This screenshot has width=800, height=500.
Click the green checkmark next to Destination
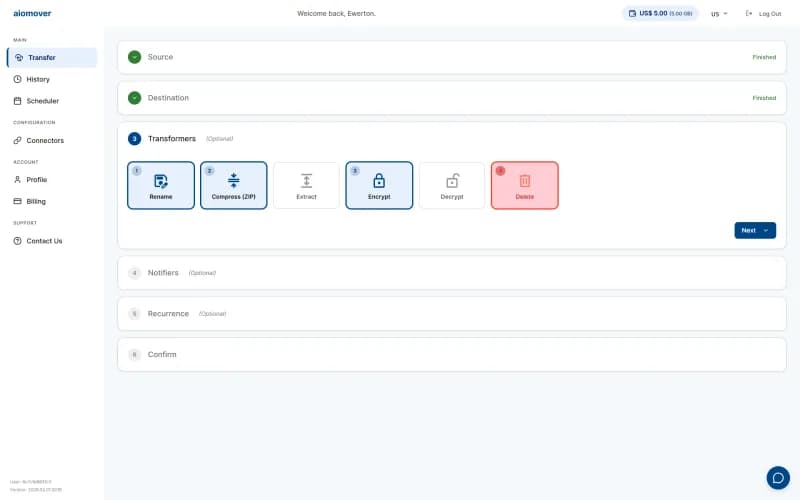click(134, 98)
